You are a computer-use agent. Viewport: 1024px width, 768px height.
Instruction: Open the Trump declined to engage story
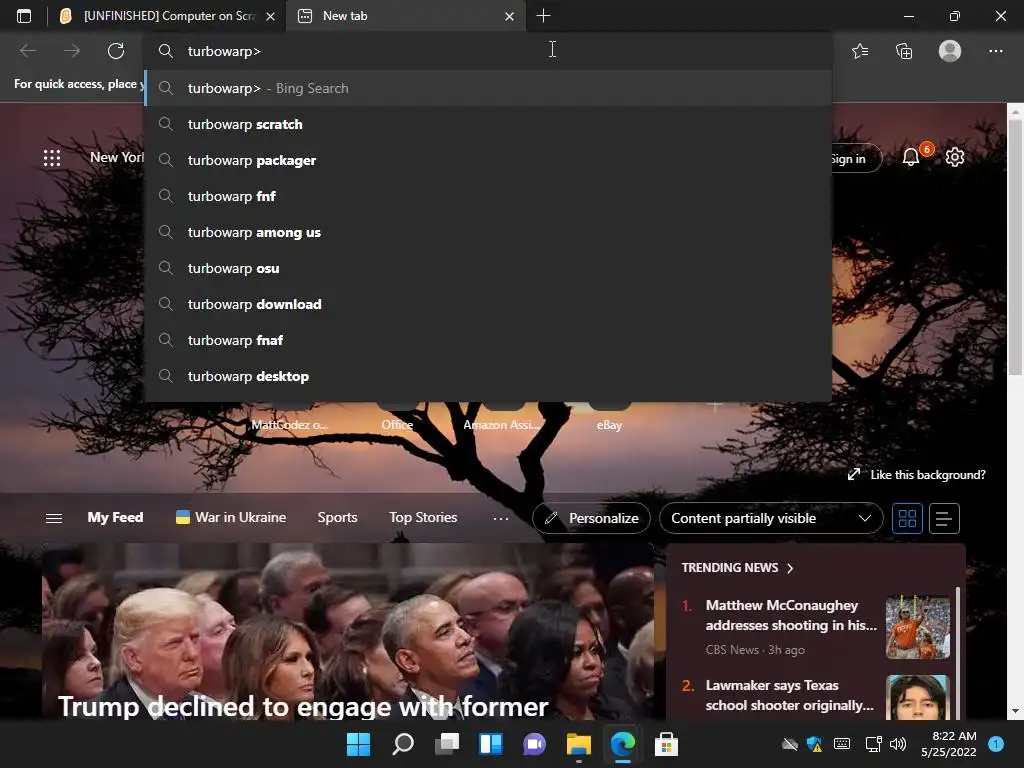coord(303,706)
